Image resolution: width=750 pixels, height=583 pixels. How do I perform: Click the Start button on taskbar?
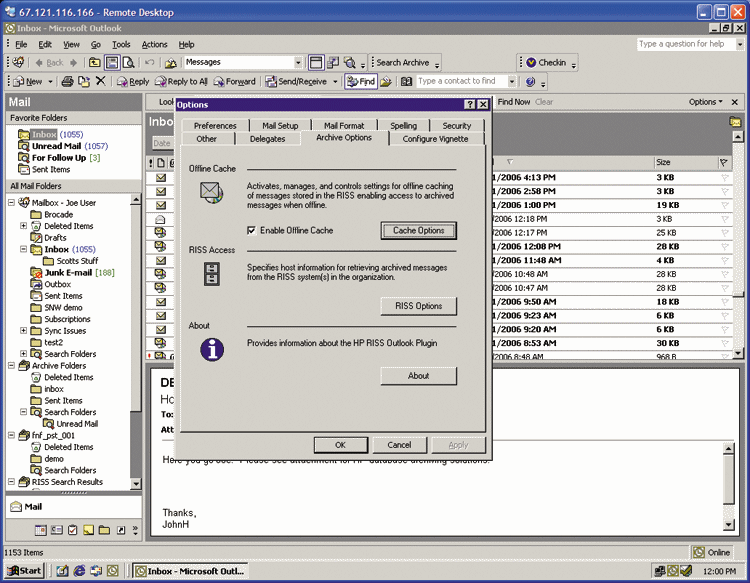[x=25, y=571]
